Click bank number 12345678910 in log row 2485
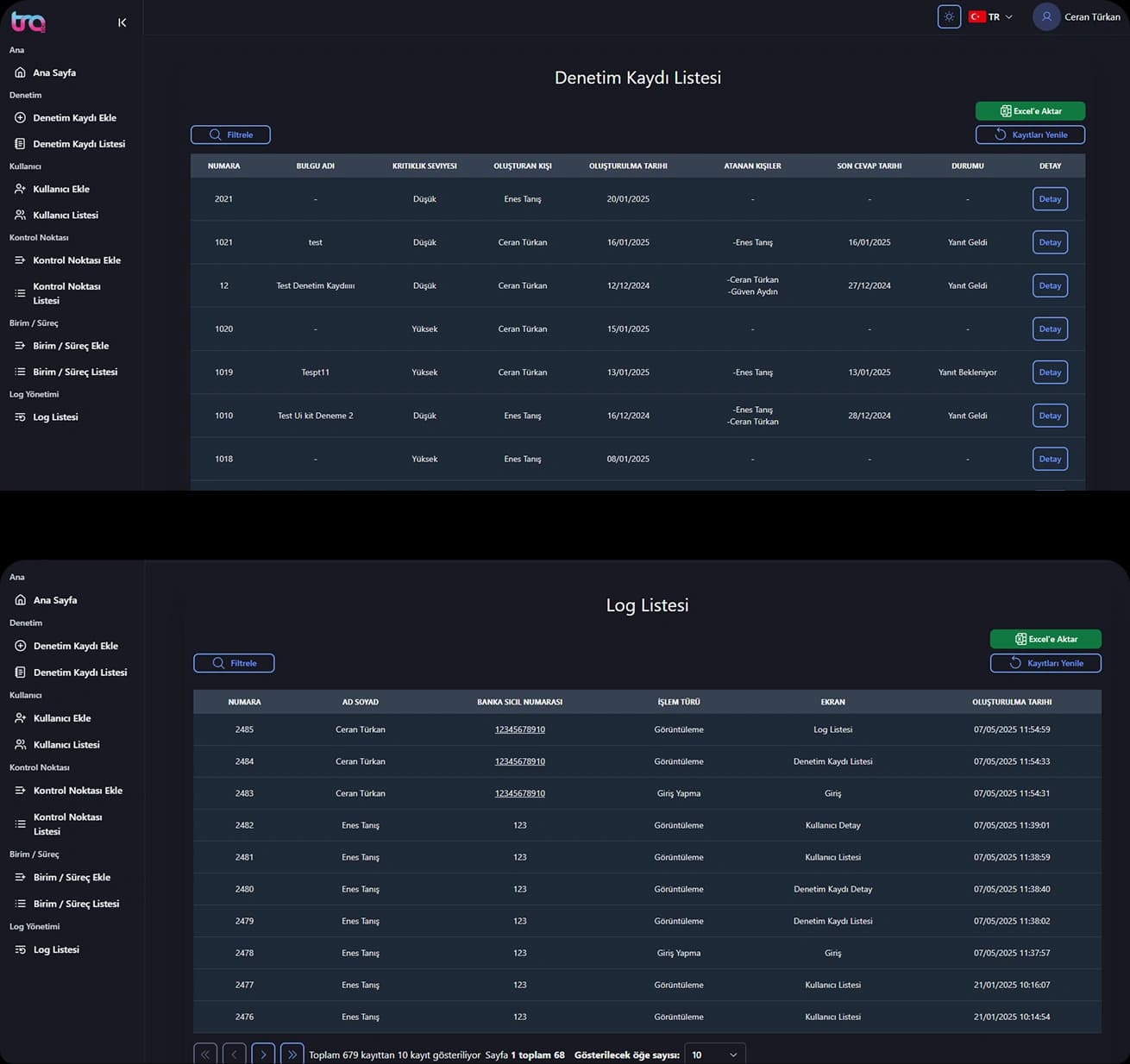This screenshot has width=1130, height=1064. [x=519, y=729]
